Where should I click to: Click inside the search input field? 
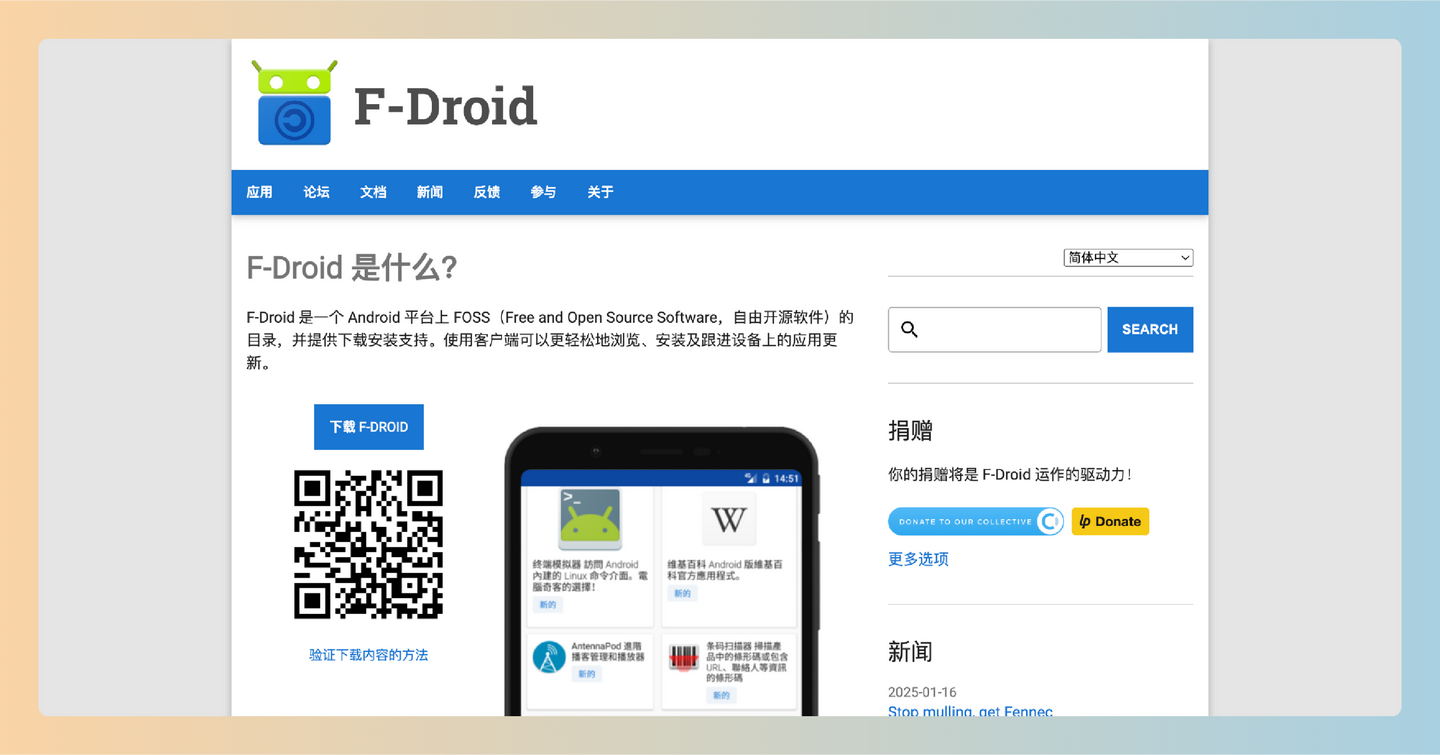coord(990,329)
